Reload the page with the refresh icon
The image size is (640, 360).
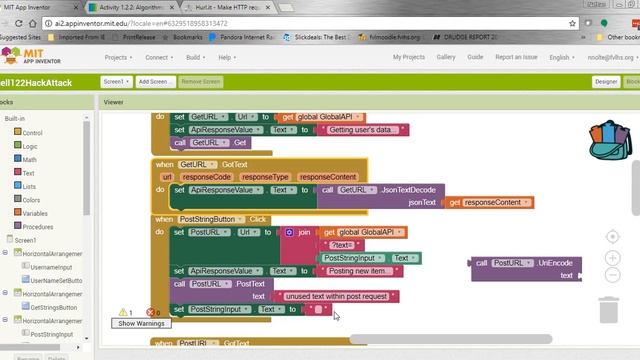18,24
